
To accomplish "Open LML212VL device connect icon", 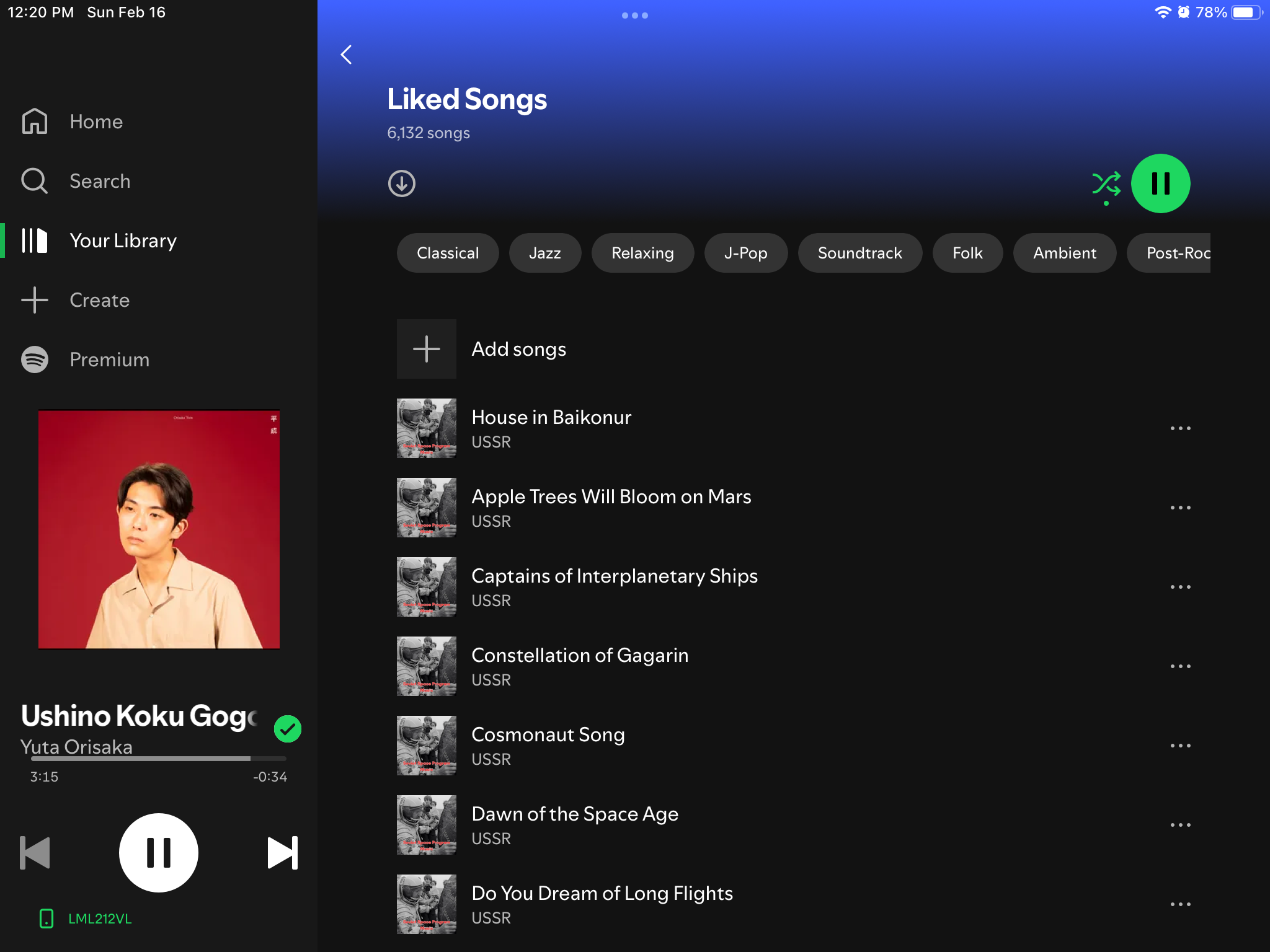I will click(x=47, y=919).
